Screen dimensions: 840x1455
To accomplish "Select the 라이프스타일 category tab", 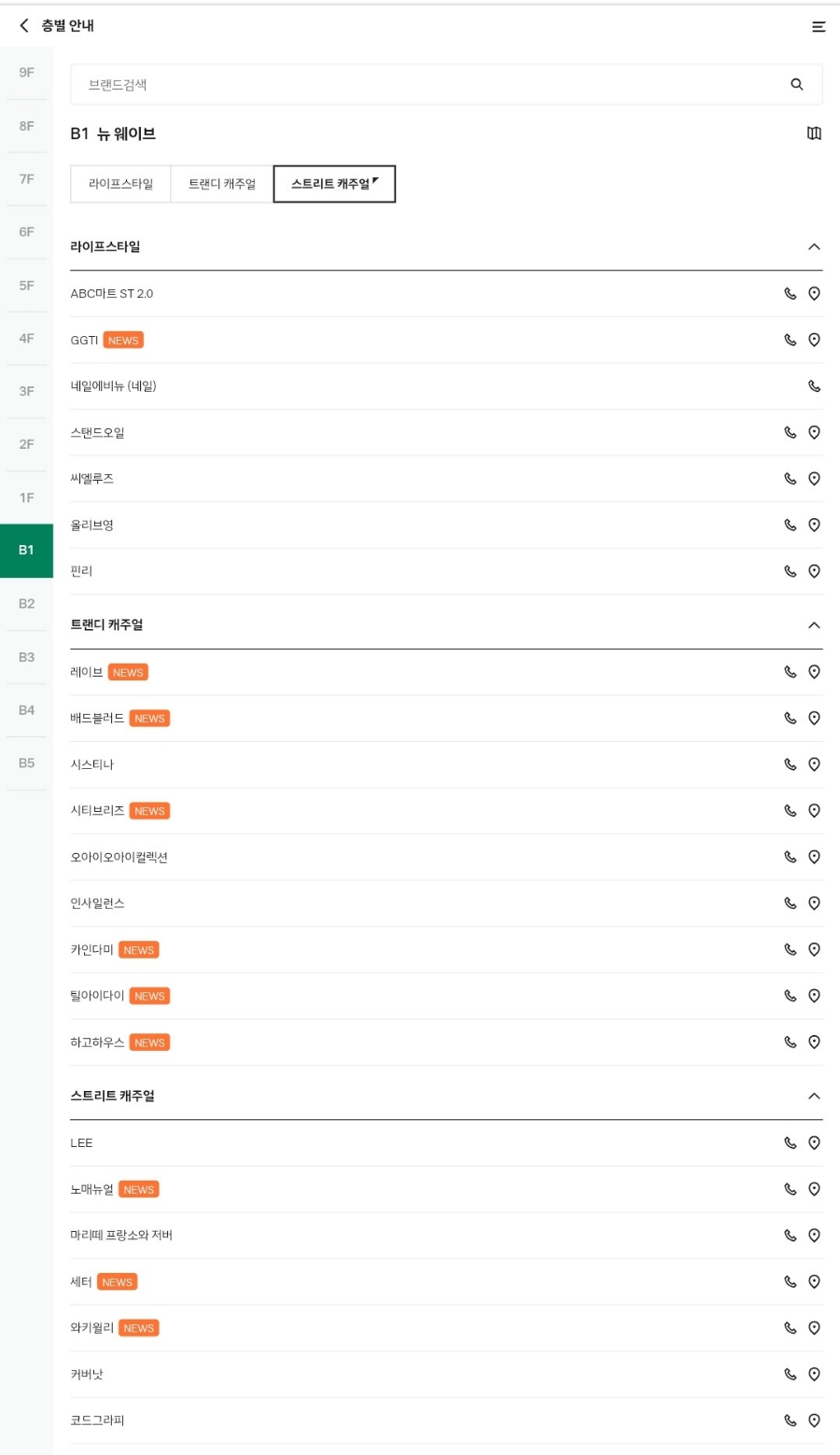I will (x=120, y=184).
